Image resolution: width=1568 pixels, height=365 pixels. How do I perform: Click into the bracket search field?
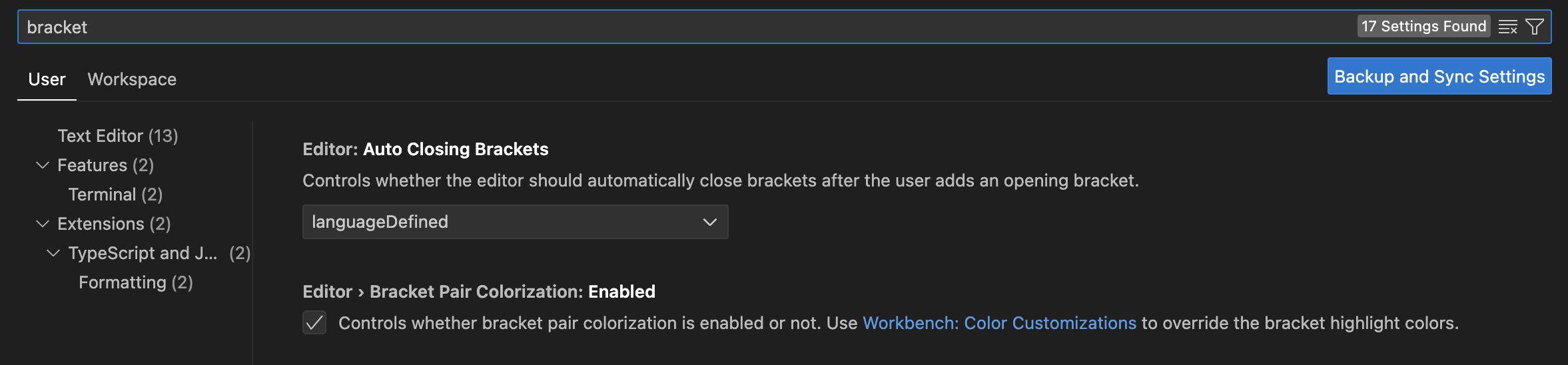coord(686,27)
